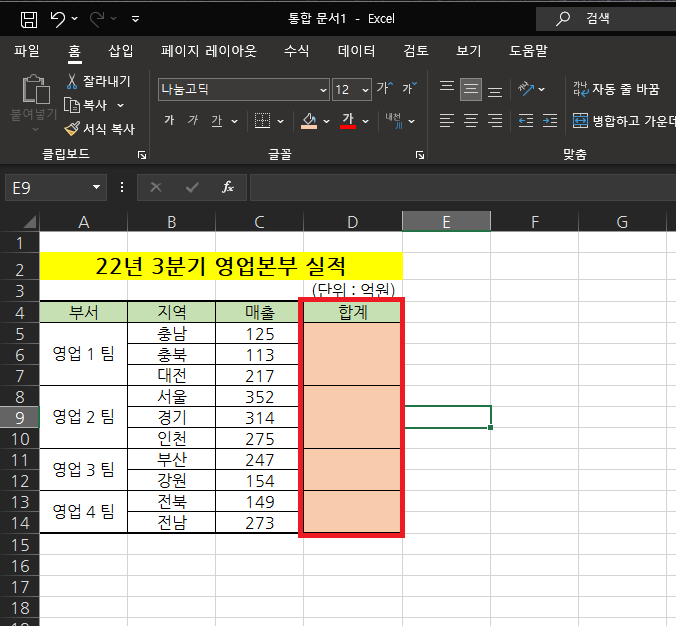Toggle middle align
Viewport: 676px width, 637px height.
[471, 90]
